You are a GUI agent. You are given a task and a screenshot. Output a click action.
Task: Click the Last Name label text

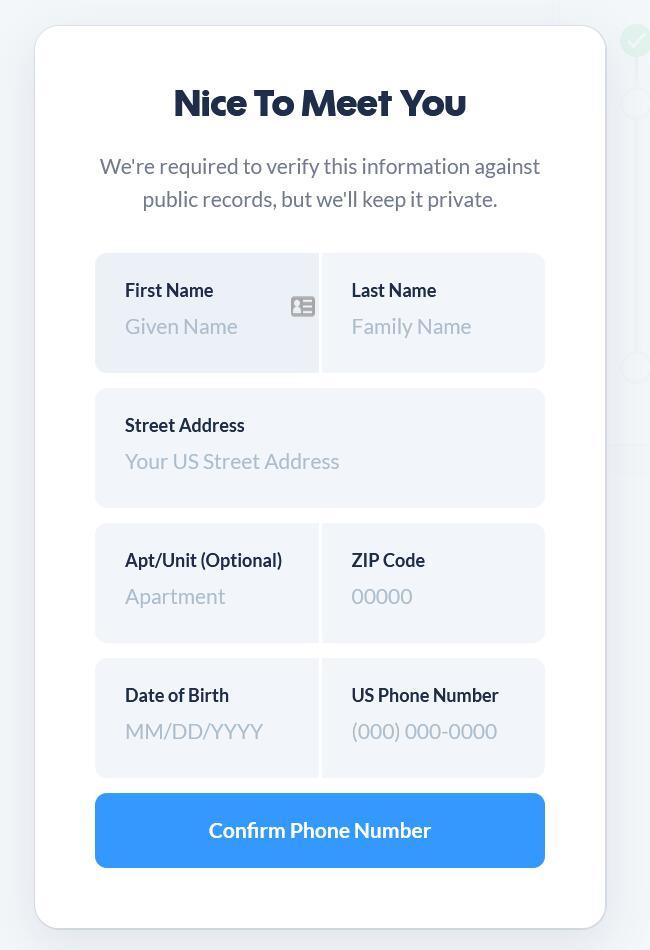click(x=394, y=290)
